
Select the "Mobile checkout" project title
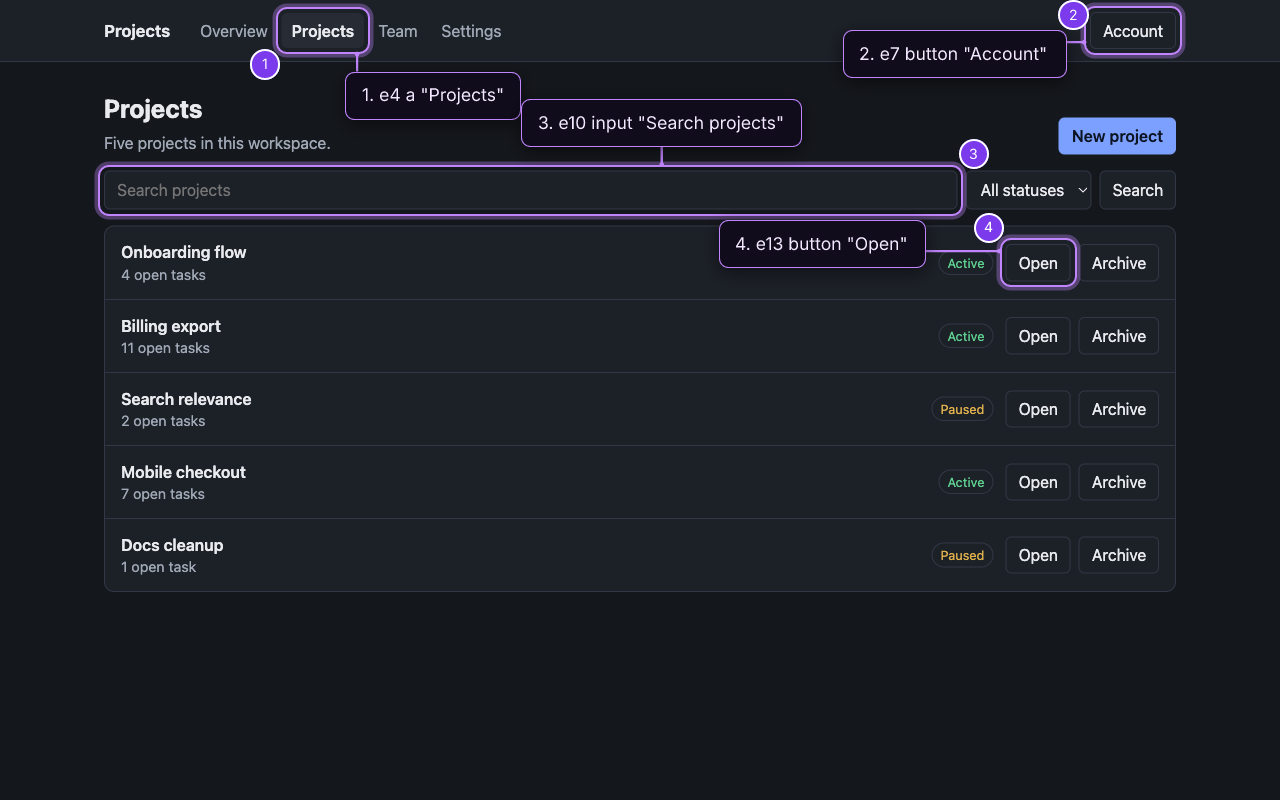[183, 472]
